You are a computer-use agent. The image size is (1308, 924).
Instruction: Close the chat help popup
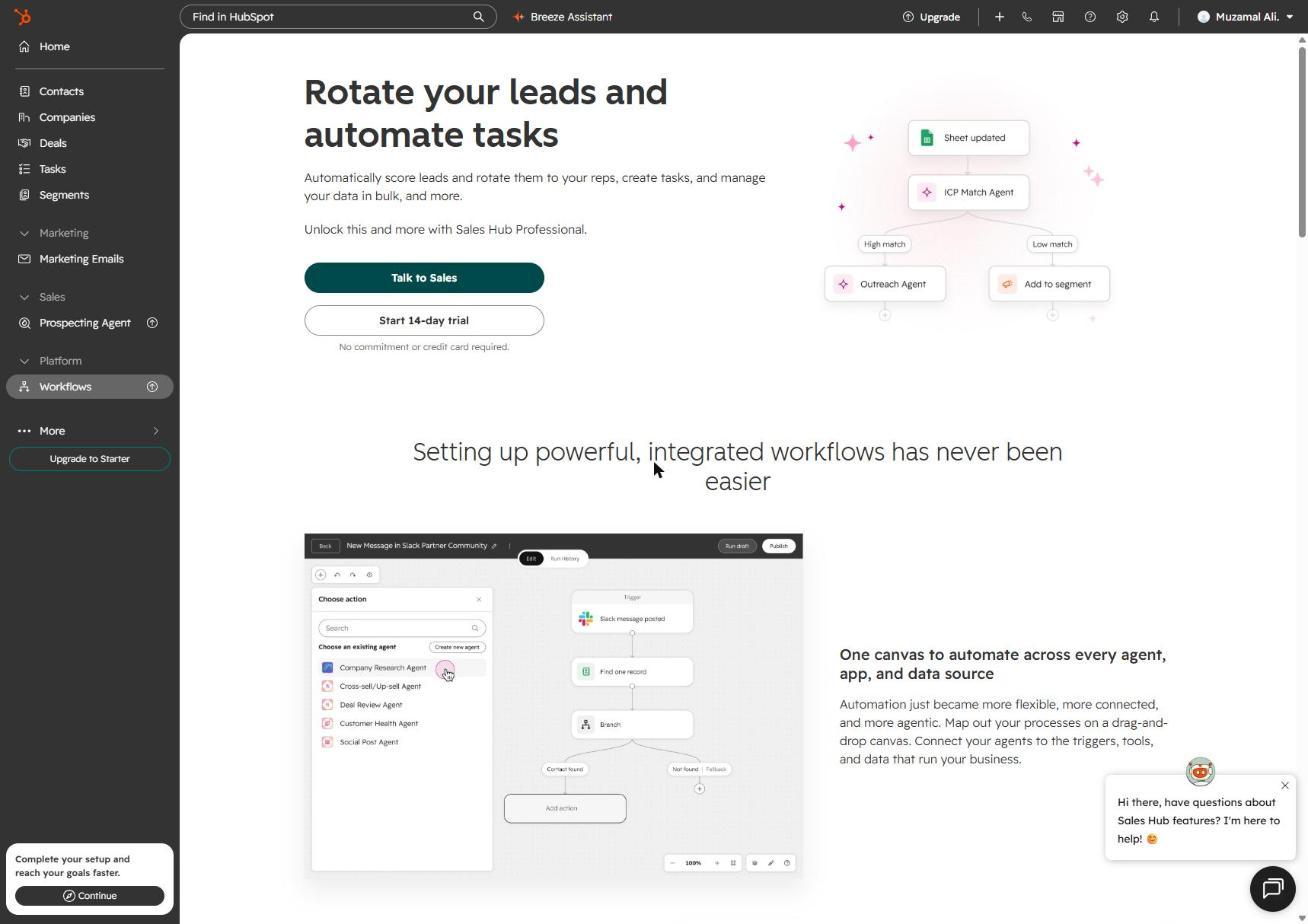(1285, 786)
